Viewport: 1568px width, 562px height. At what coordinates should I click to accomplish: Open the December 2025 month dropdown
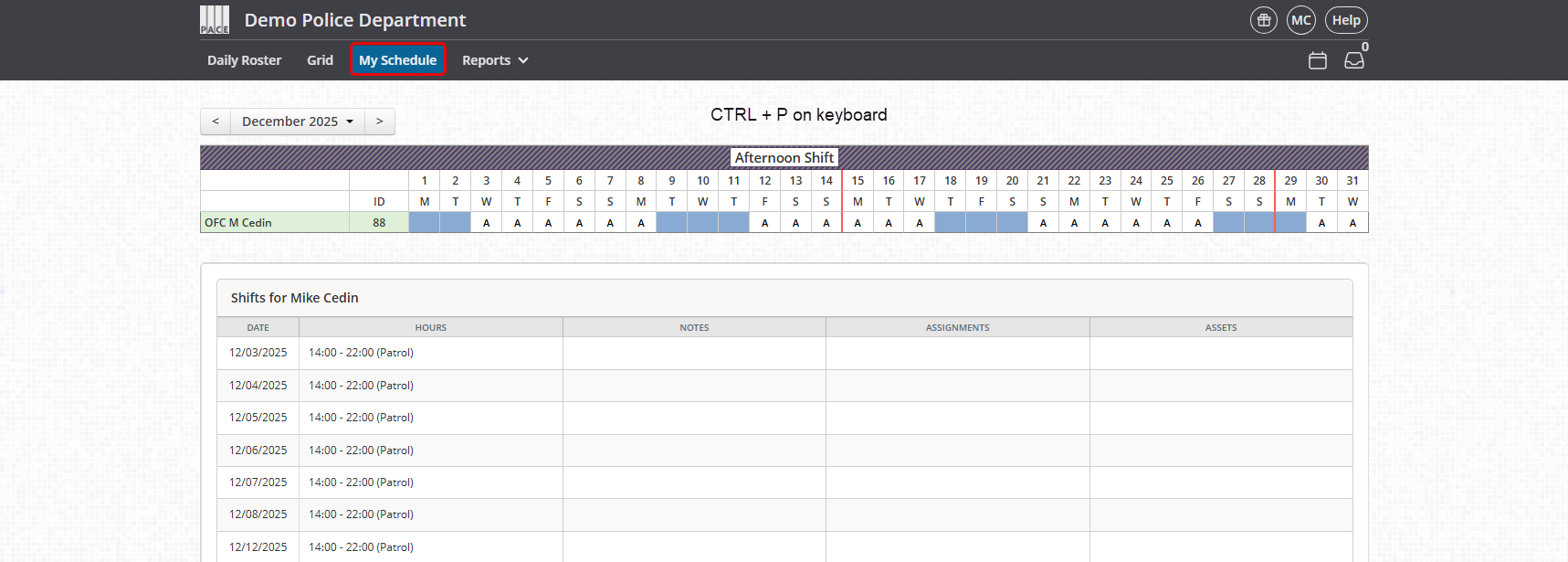click(x=298, y=122)
